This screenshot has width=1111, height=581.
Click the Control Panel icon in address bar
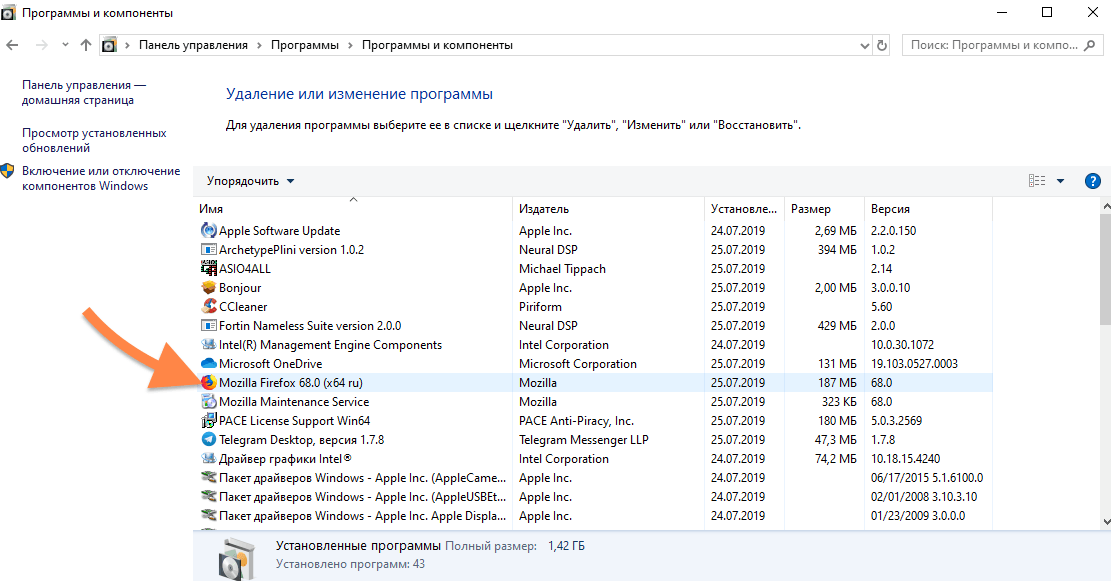pos(109,45)
